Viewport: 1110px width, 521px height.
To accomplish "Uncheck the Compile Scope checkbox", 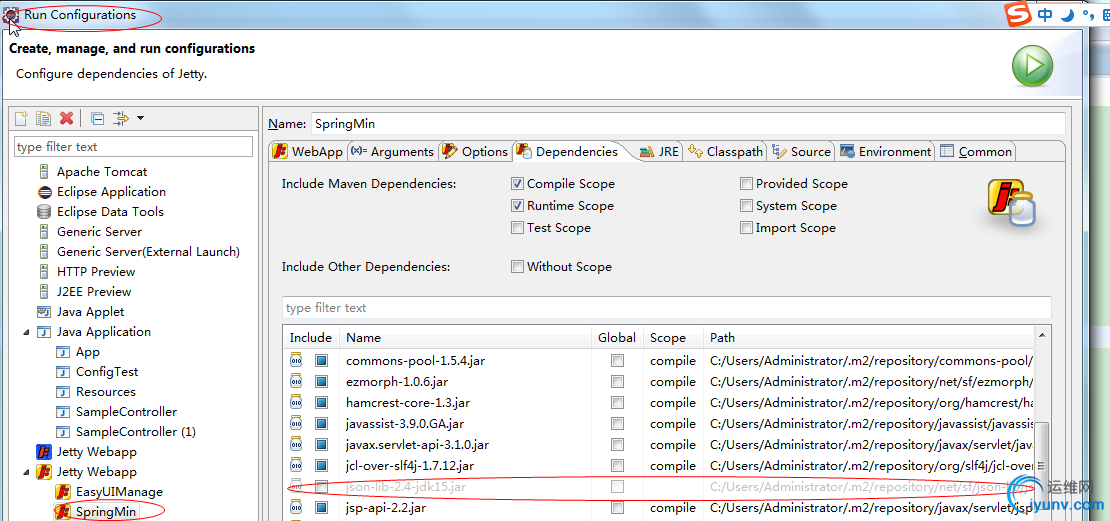I will (x=517, y=184).
